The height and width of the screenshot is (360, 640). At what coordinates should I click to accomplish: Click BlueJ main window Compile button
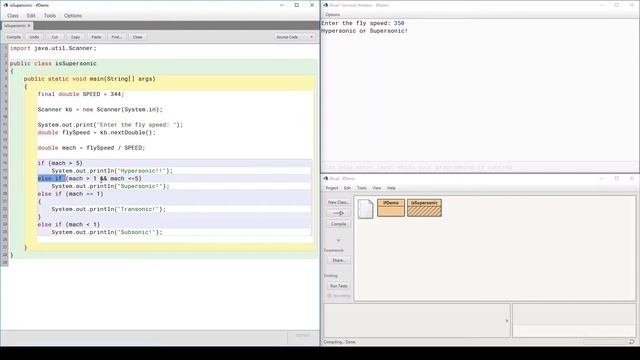click(x=338, y=224)
